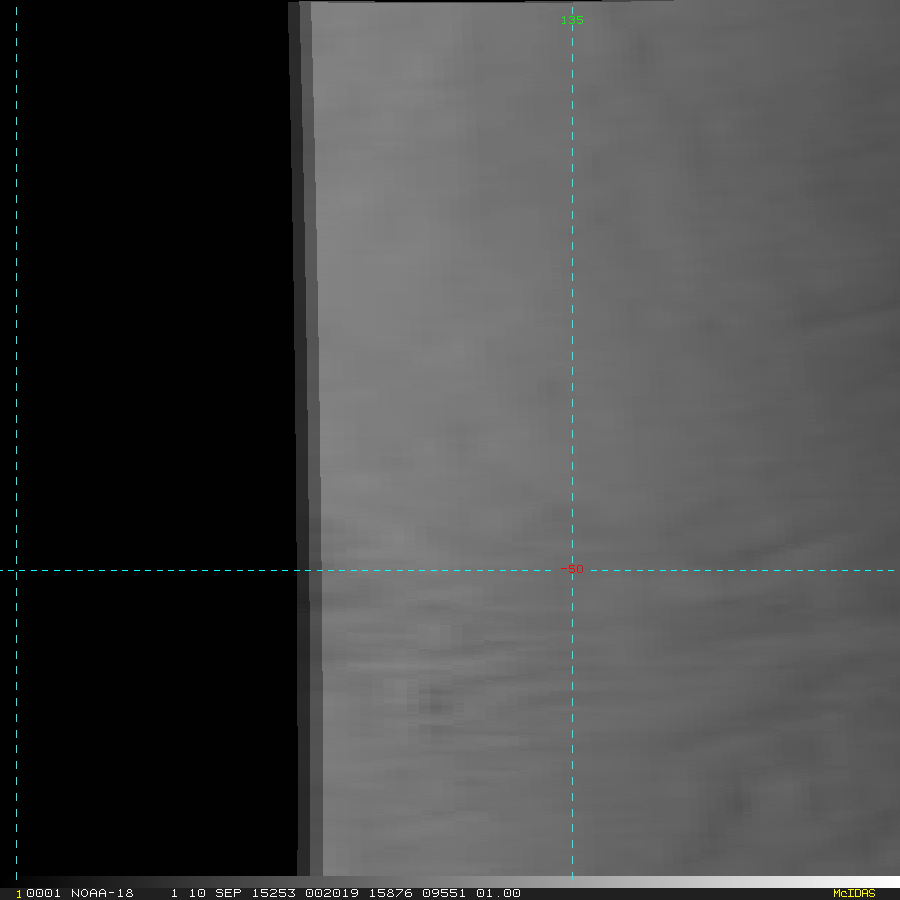Viewport: 900px width, 900px height.
Task: Click the 01.00 resolution value
Action: coord(497,893)
